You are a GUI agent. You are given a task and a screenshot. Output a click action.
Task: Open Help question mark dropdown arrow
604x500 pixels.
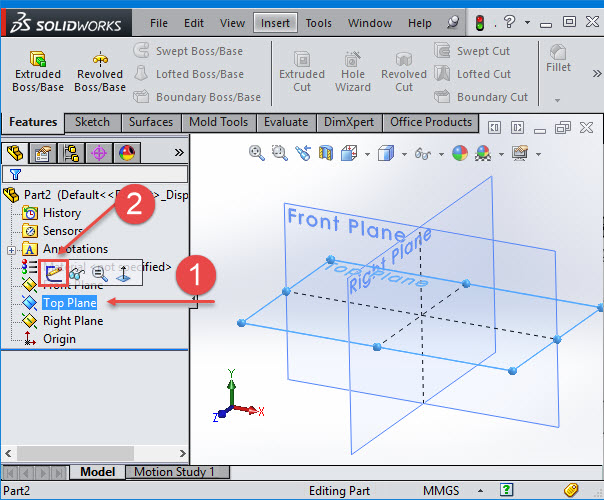click(527, 22)
